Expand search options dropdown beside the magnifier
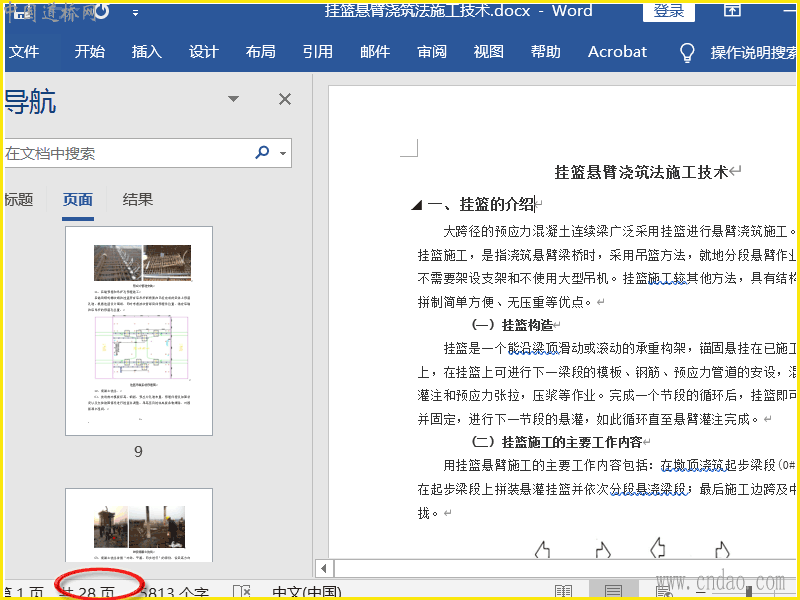 (x=283, y=154)
